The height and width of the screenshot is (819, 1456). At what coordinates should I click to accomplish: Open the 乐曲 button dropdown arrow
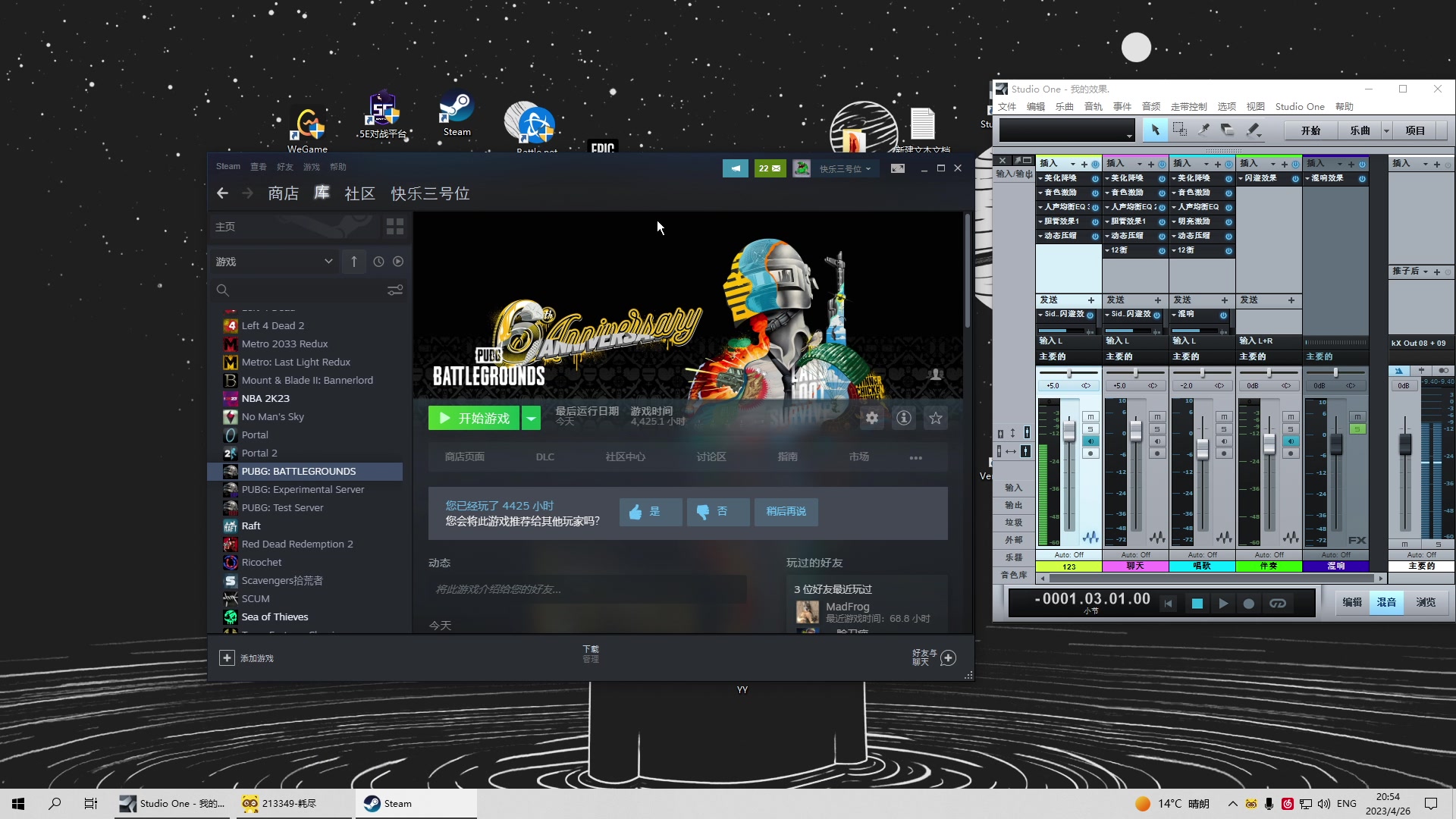coord(1386,130)
